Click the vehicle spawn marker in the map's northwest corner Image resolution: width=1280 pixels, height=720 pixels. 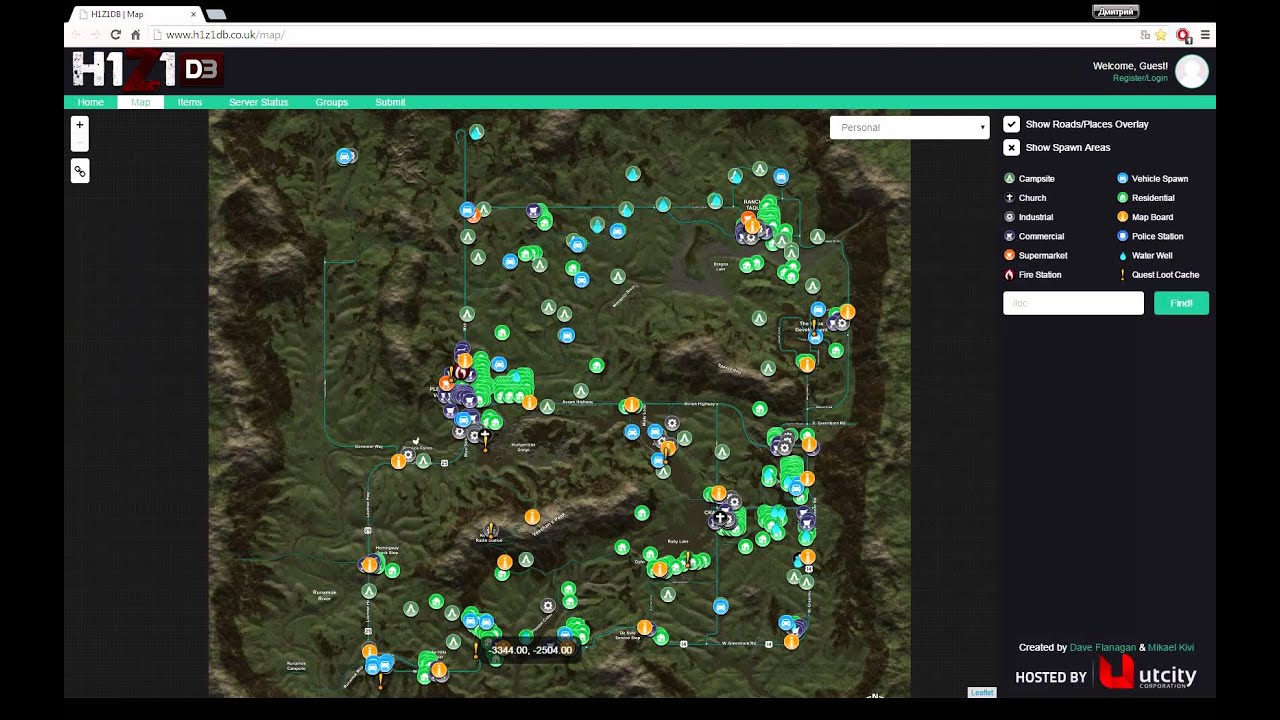[345, 156]
